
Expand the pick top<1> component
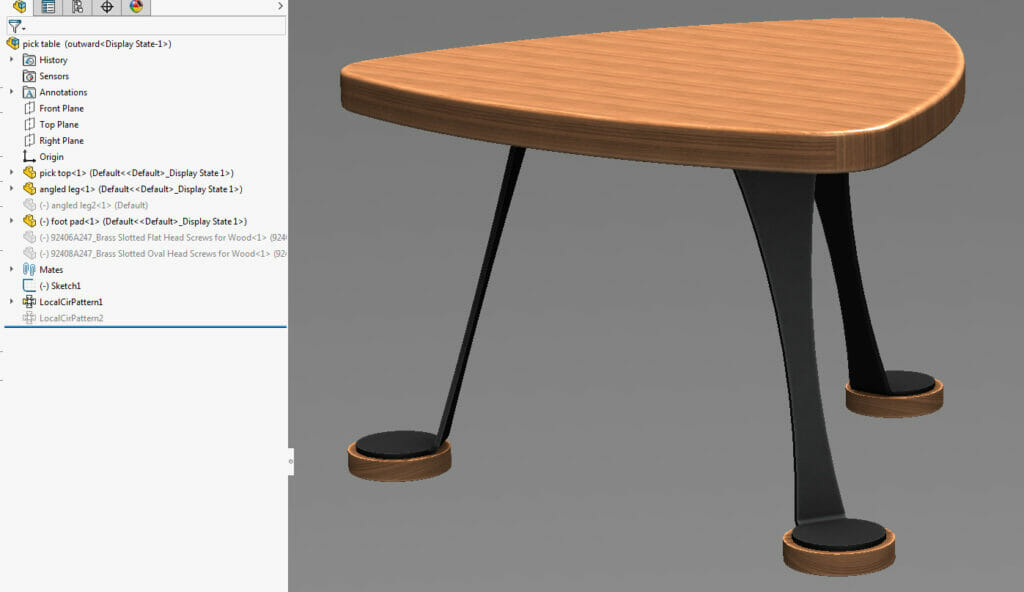coord(12,173)
